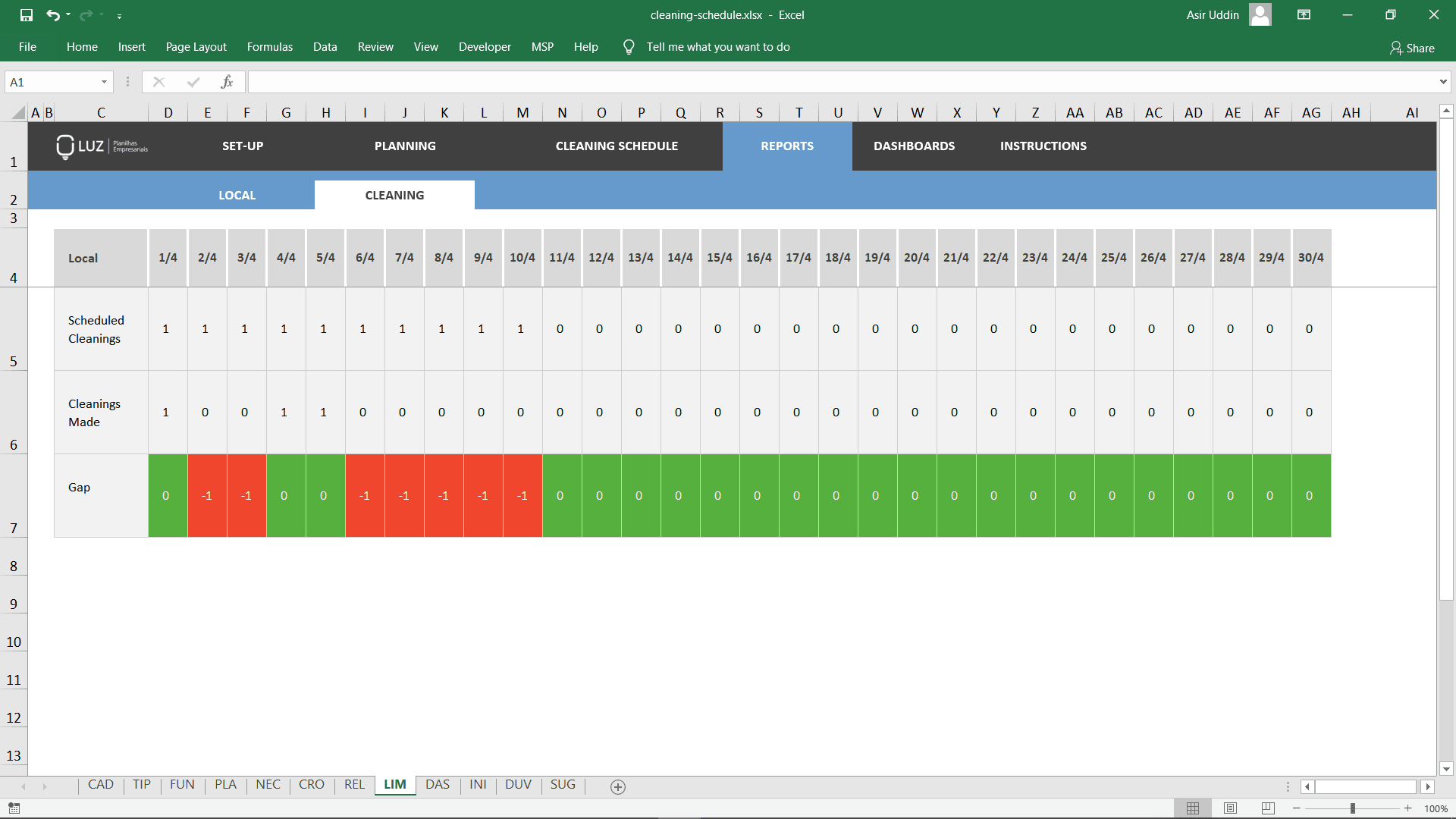Redo the last action
Viewport: 1456px width, 819px height.
pos(85,14)
